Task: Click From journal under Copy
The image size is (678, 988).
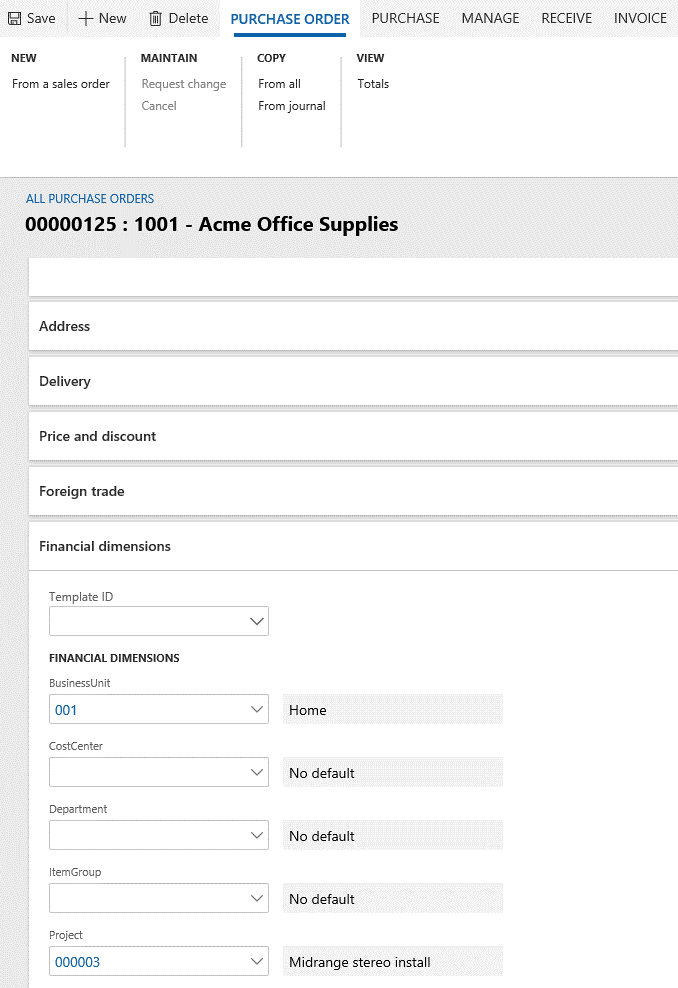Action: click(x=292, y=106)
